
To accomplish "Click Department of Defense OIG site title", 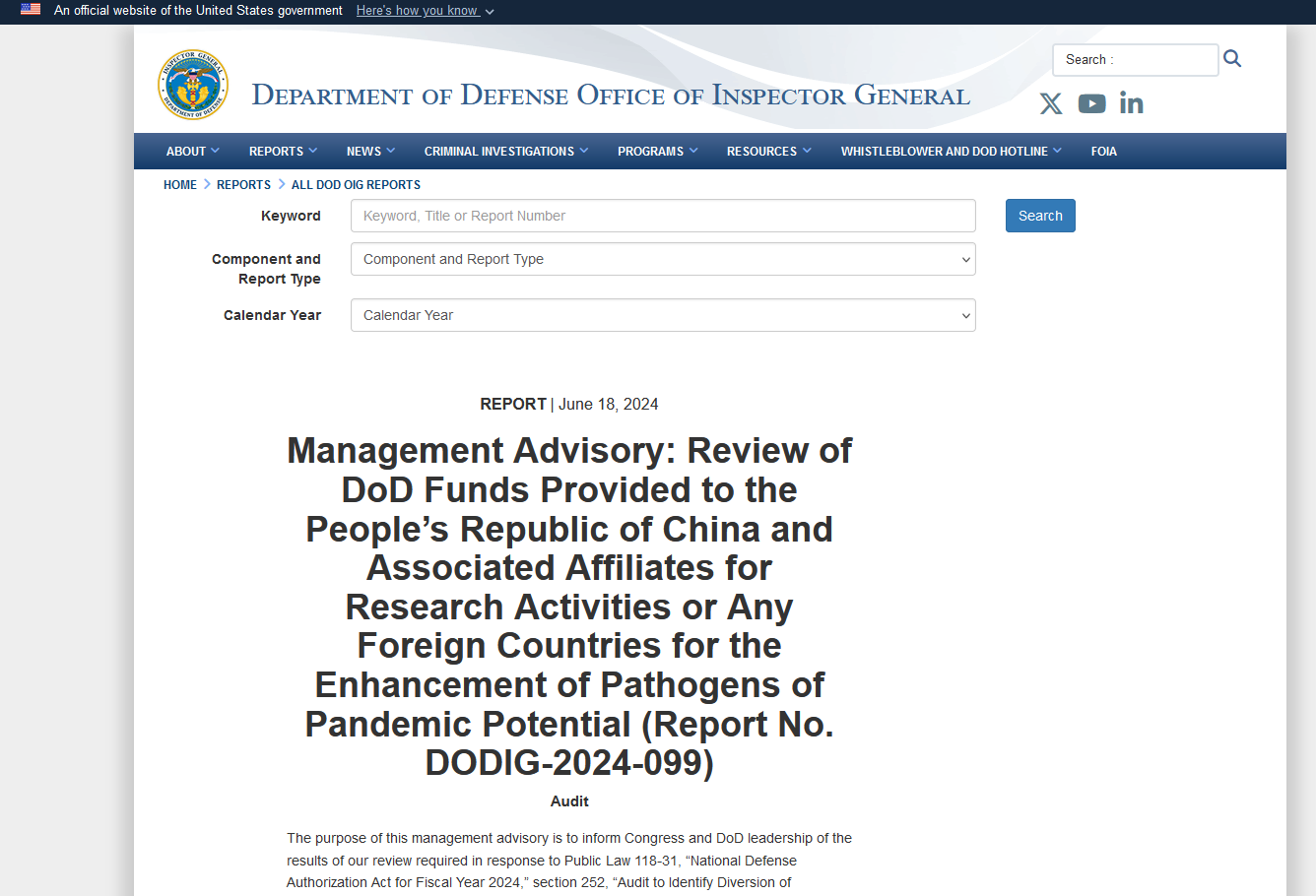I will tap(611, 96).
